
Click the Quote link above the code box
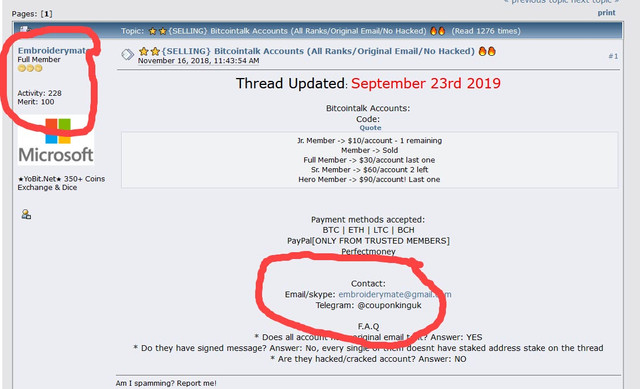pyautogui.click(x=370, y=128)
